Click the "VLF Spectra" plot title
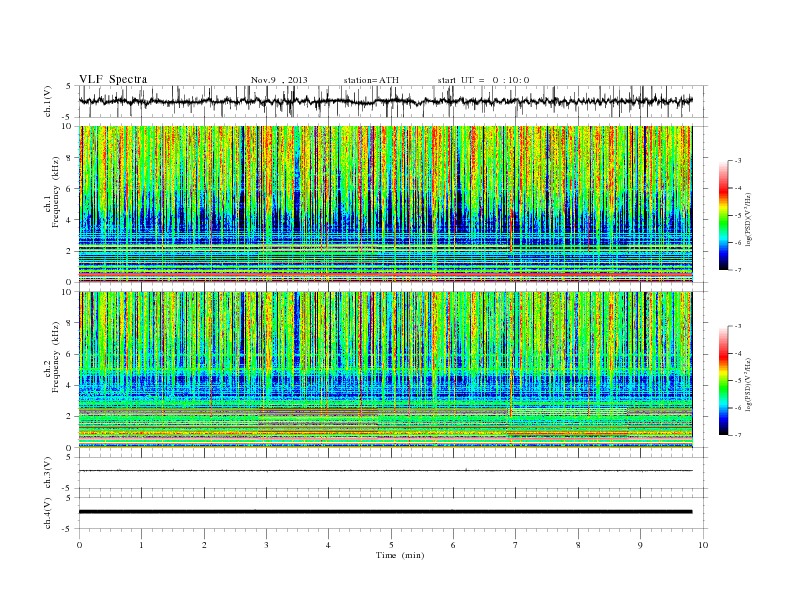 [113, 79]
